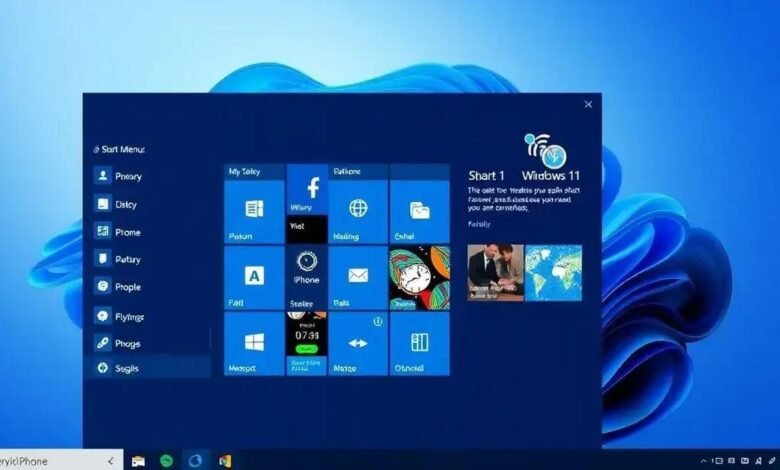This screenshot has height=470, width=780.
Task: Open the Office taskbar icon
Action: (x=225, y=461)
